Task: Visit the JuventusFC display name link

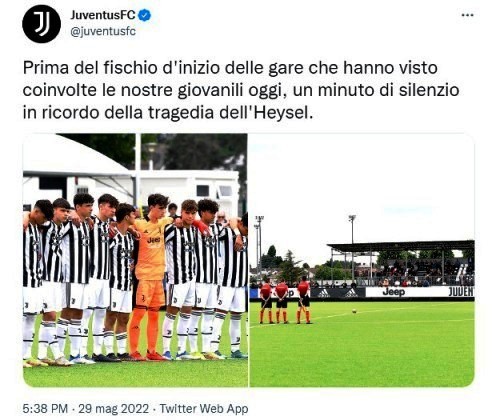Action: (103, 15)
